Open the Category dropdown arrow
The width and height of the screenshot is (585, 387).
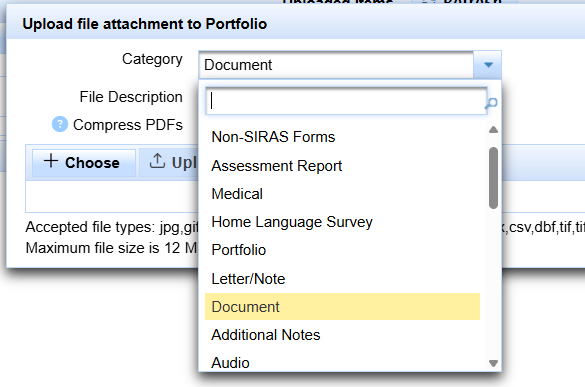pyautogui.click(x=488, y=65)
